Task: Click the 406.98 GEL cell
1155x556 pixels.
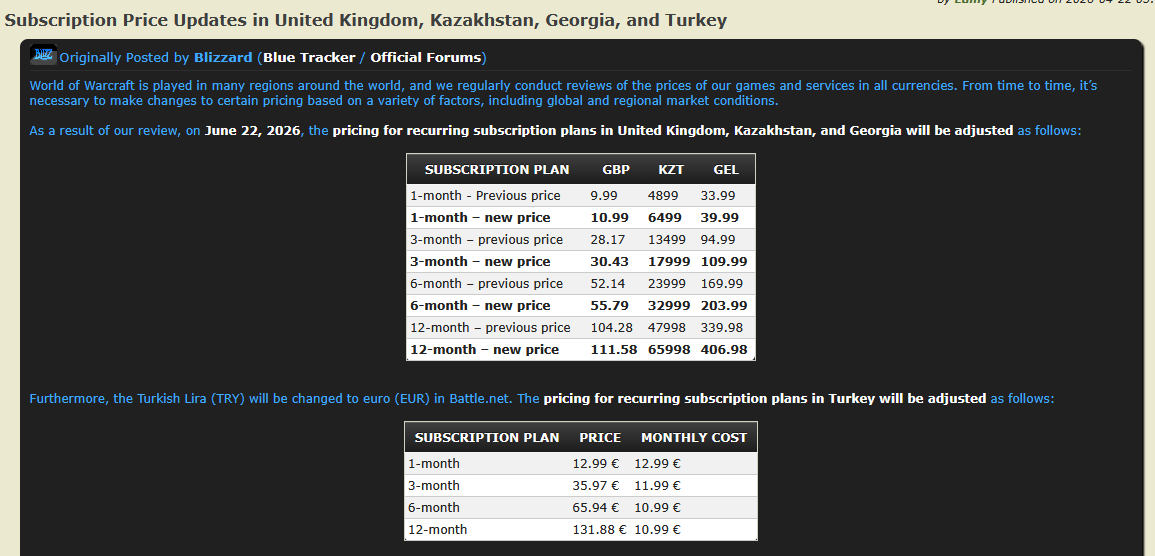Action: 723,350
